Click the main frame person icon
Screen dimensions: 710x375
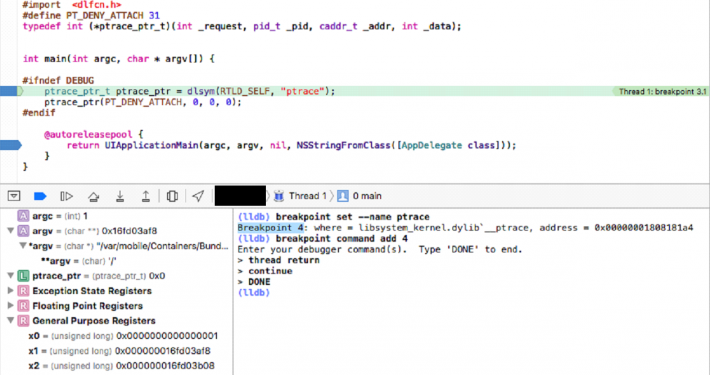[x=343, y=196]
